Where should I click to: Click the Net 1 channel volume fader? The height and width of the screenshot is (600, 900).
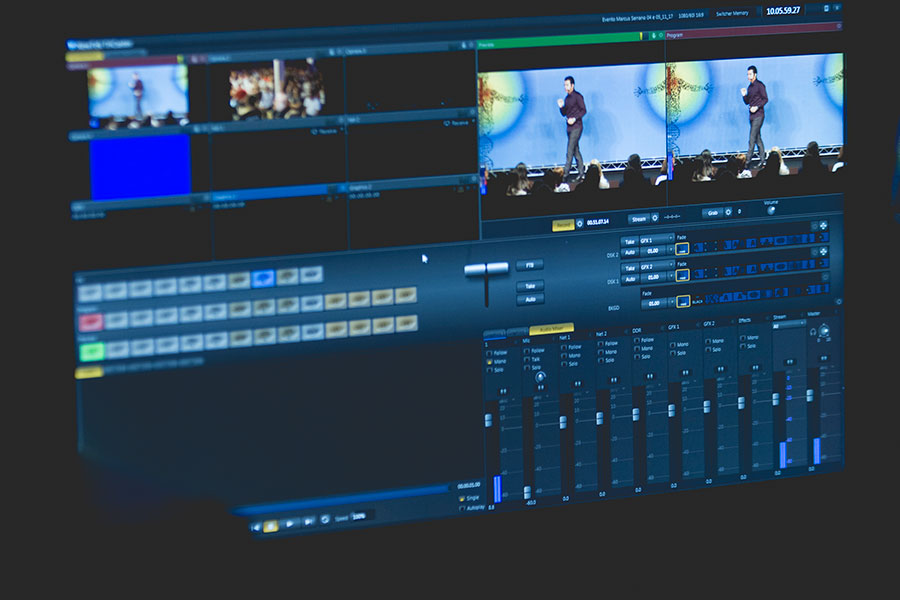tap(563, 423)
